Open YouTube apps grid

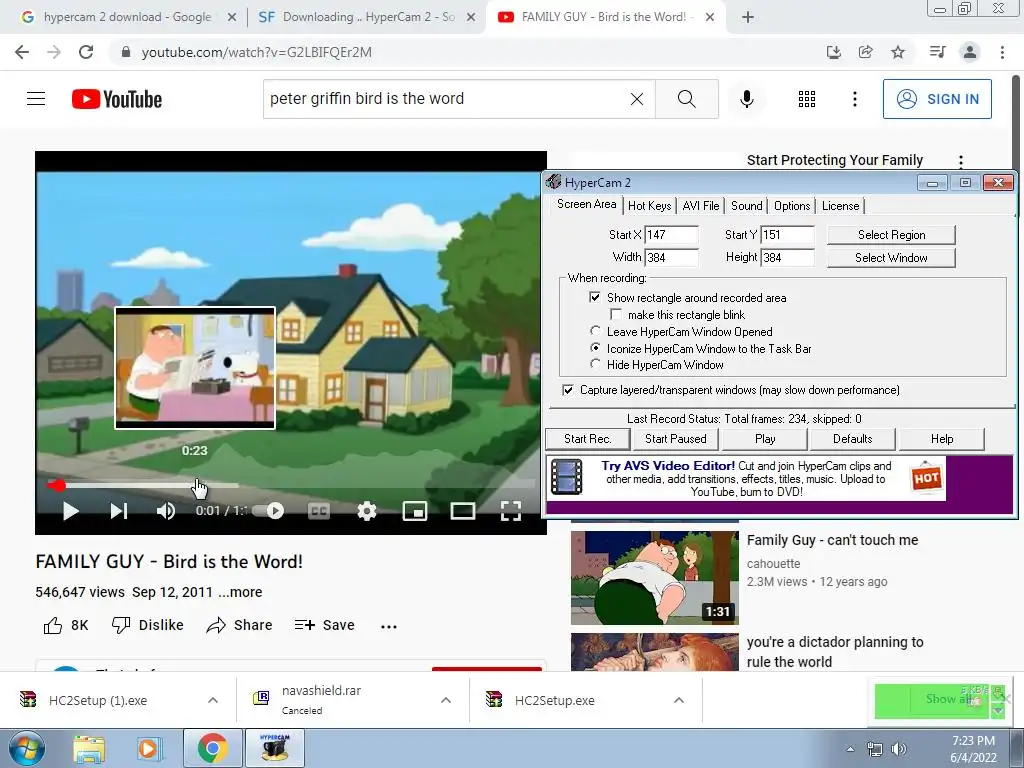click(x=807, y=99)
